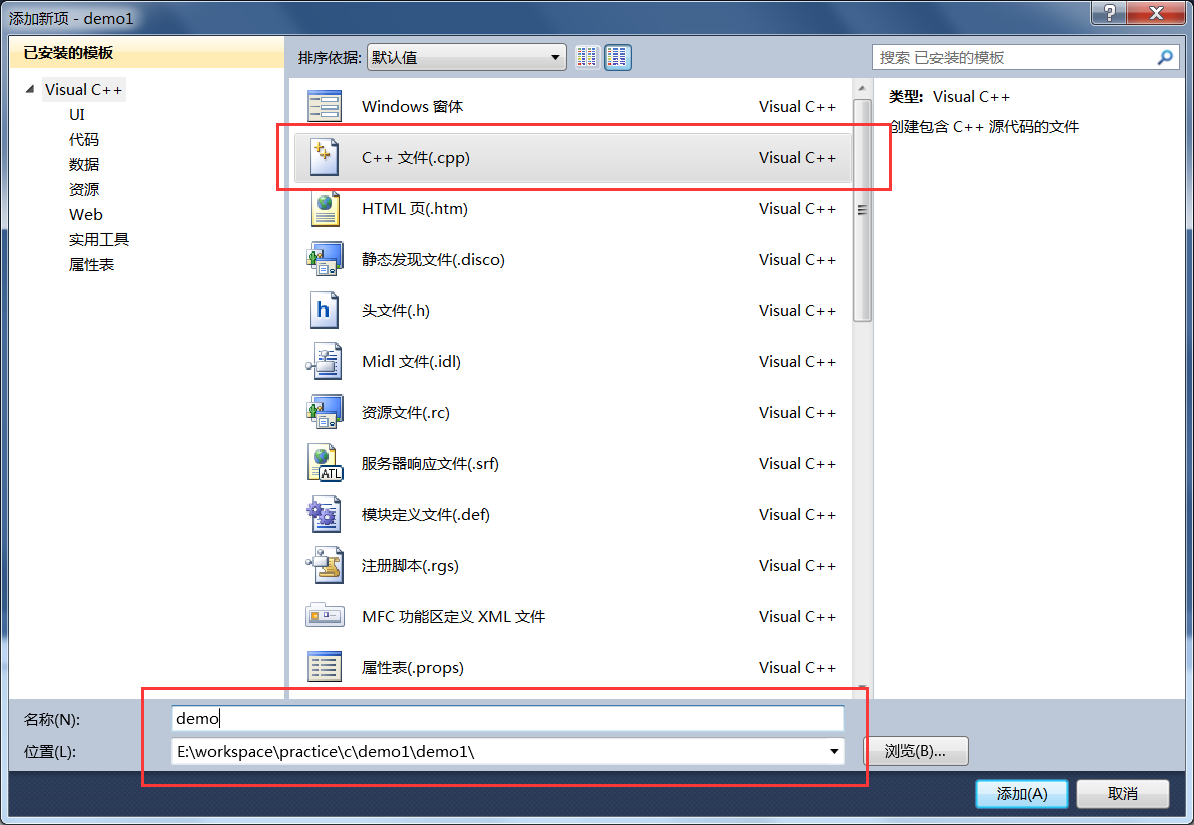The image size is (1194, 825).
Task: Click the 取消 button
Action: [x=1122, y=794]
